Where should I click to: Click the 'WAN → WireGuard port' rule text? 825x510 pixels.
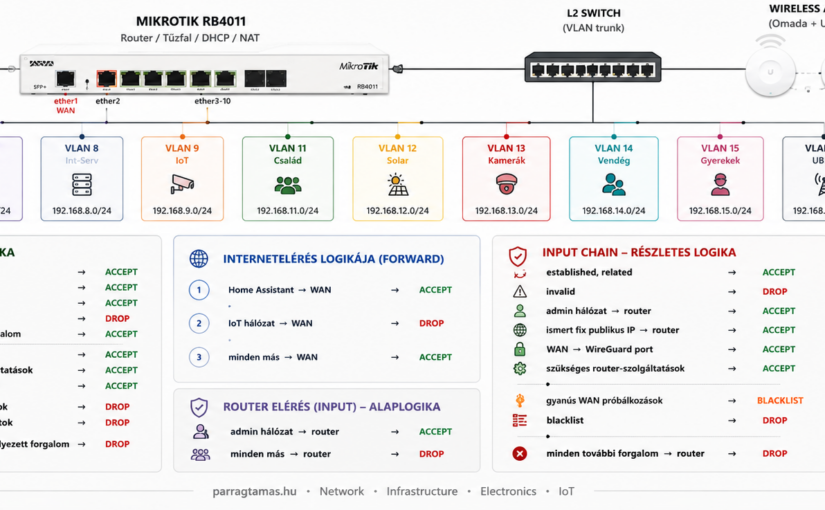point(599,349)
